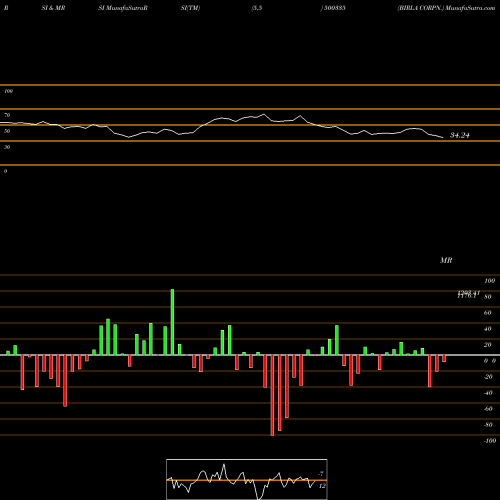Click the stock code 500335 in header
This screenshot has width=500, height=500.
point(334,8)
